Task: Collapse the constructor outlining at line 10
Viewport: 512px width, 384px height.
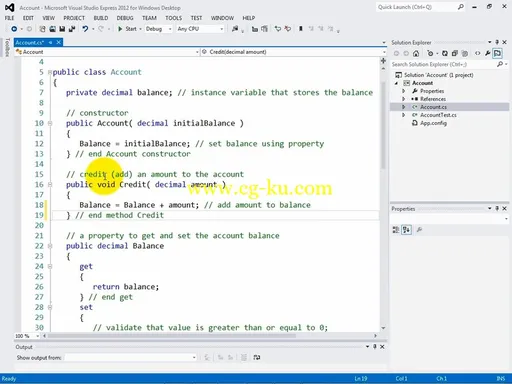Action: point(50,123)
